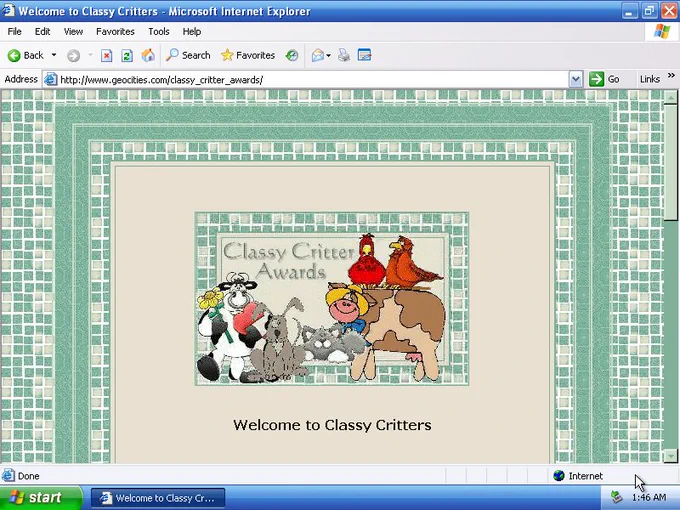Expand the address bar dropdown
Image resolution: width=680 pixels, height=510 pixels.
tap(575, 79)
